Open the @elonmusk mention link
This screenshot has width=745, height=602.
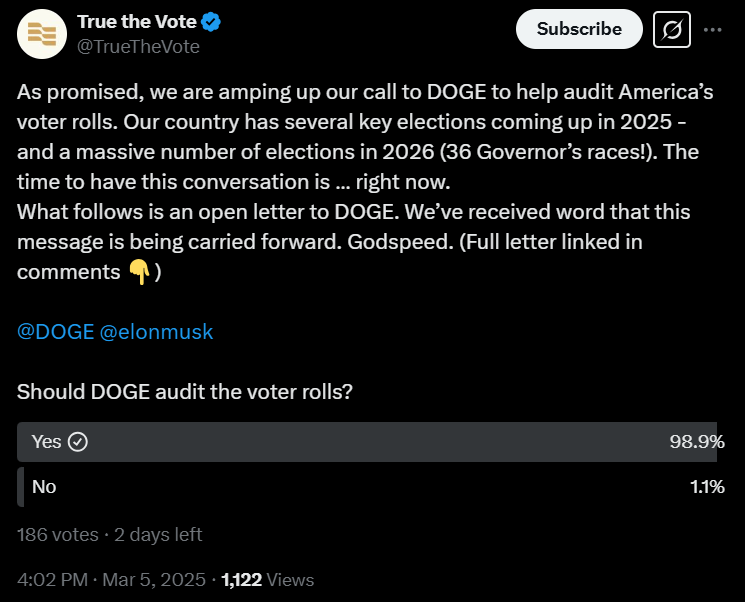156,332
